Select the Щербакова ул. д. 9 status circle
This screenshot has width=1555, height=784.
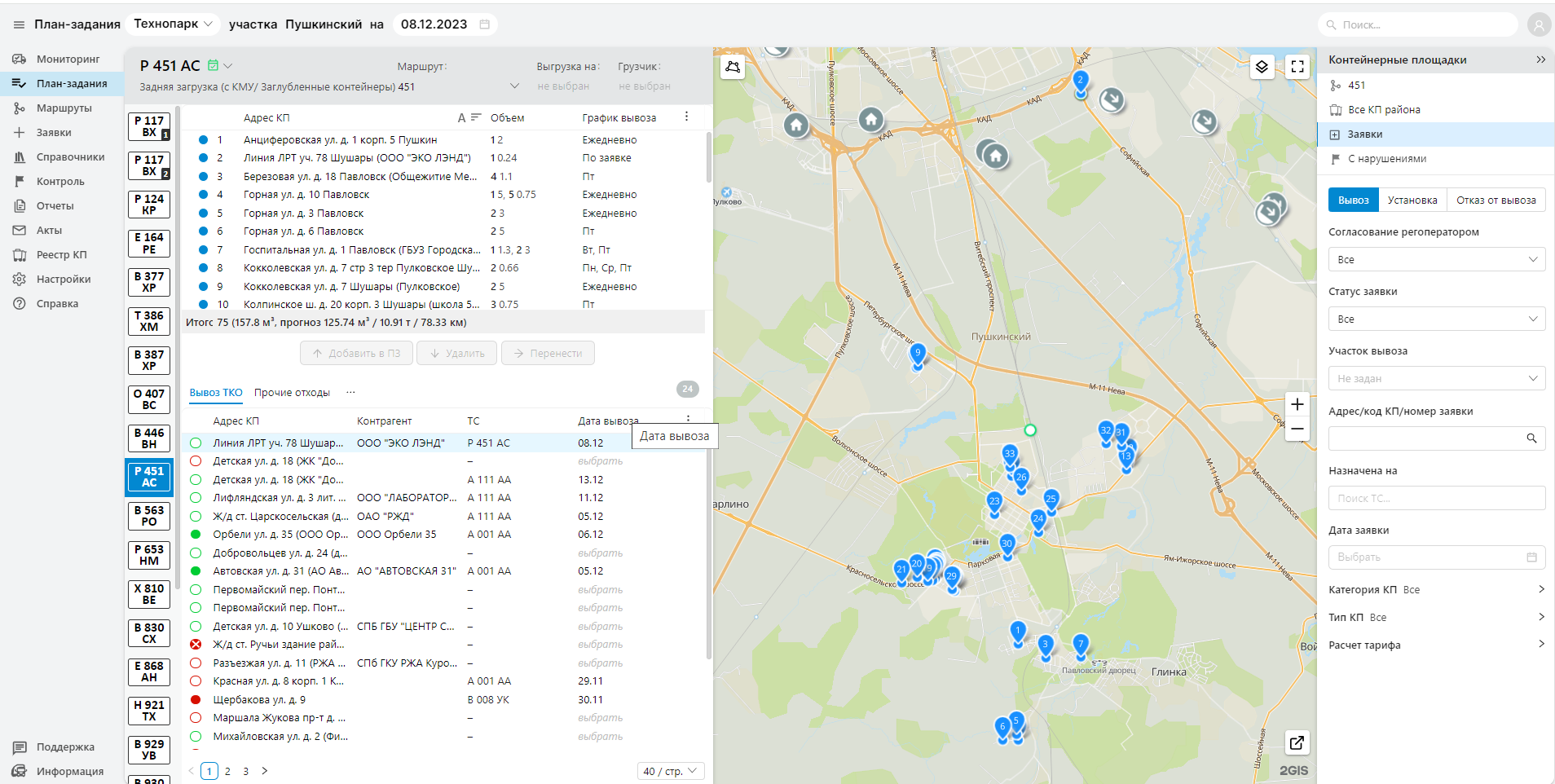point(196,699)
